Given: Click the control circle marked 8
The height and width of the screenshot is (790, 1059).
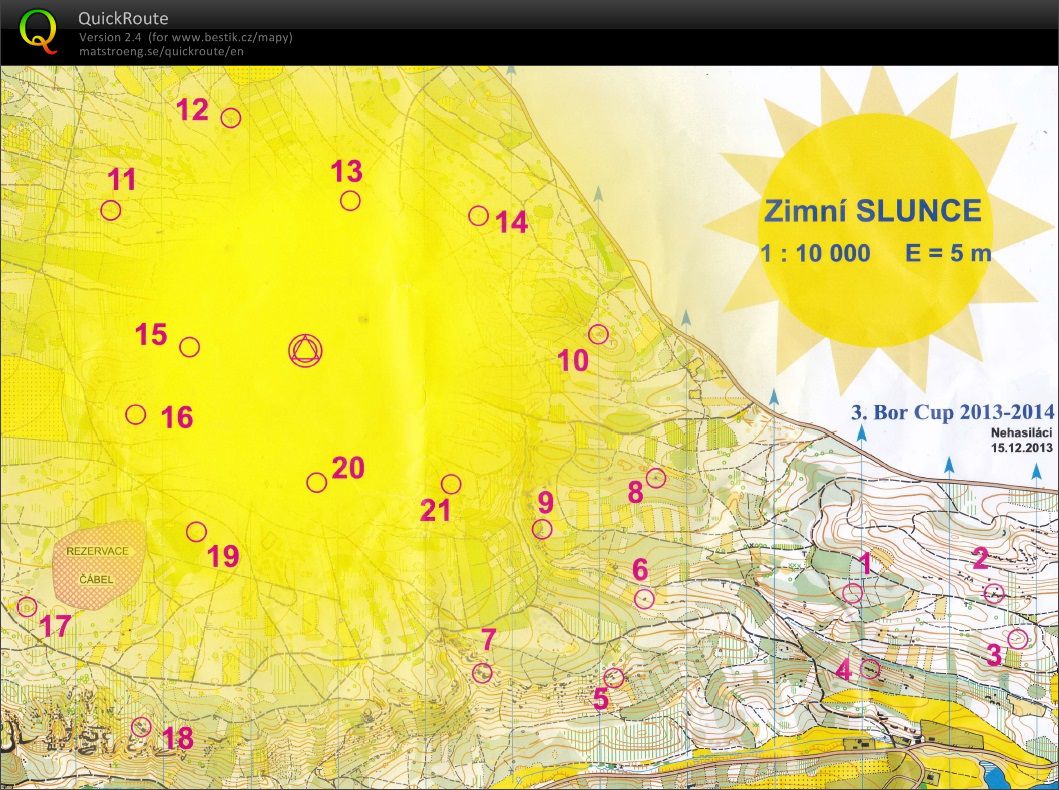Looking at the screenshot, I should pos(656,479).
